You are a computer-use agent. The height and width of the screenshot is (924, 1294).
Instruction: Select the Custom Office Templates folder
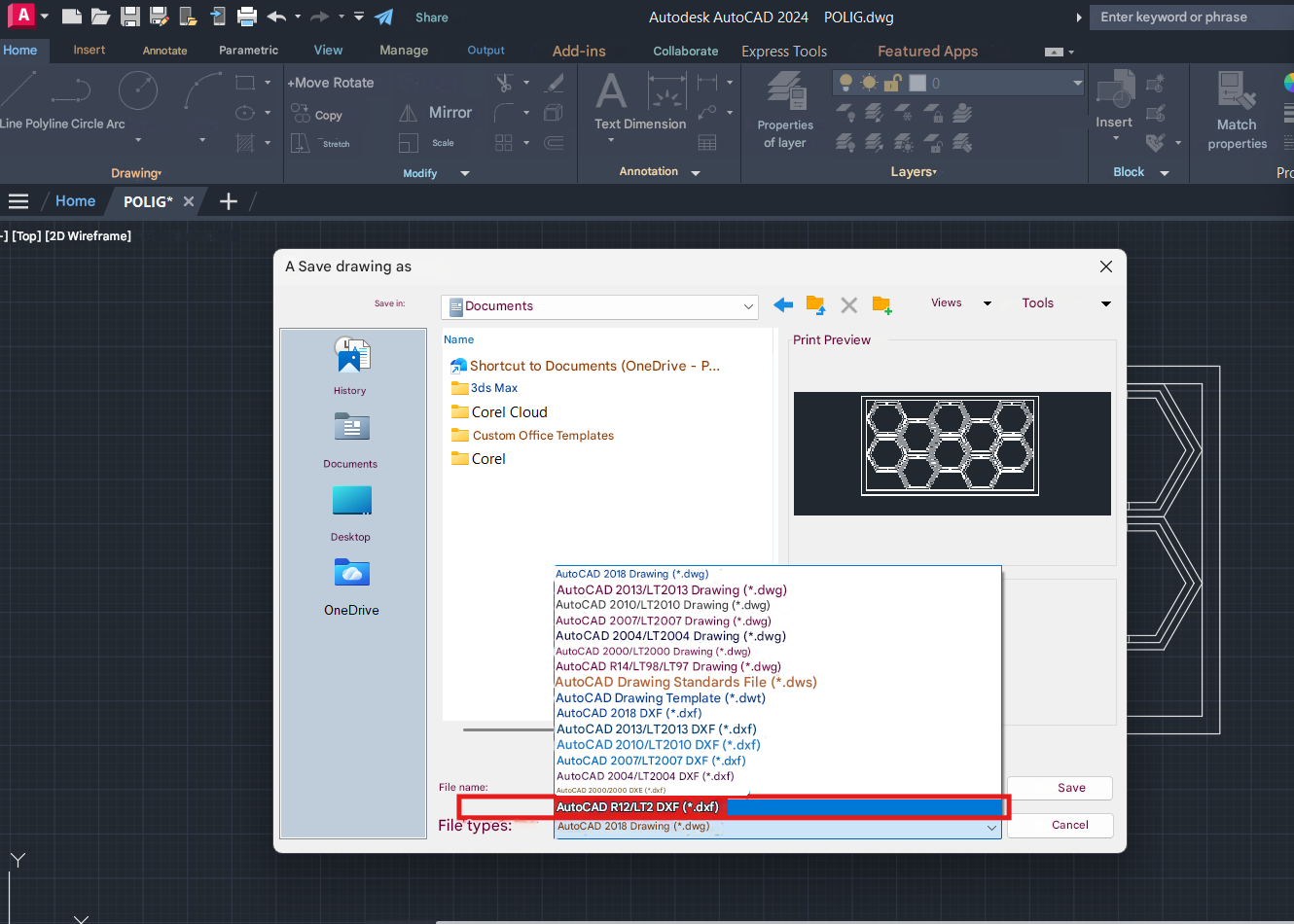click(x=532, y=436)
